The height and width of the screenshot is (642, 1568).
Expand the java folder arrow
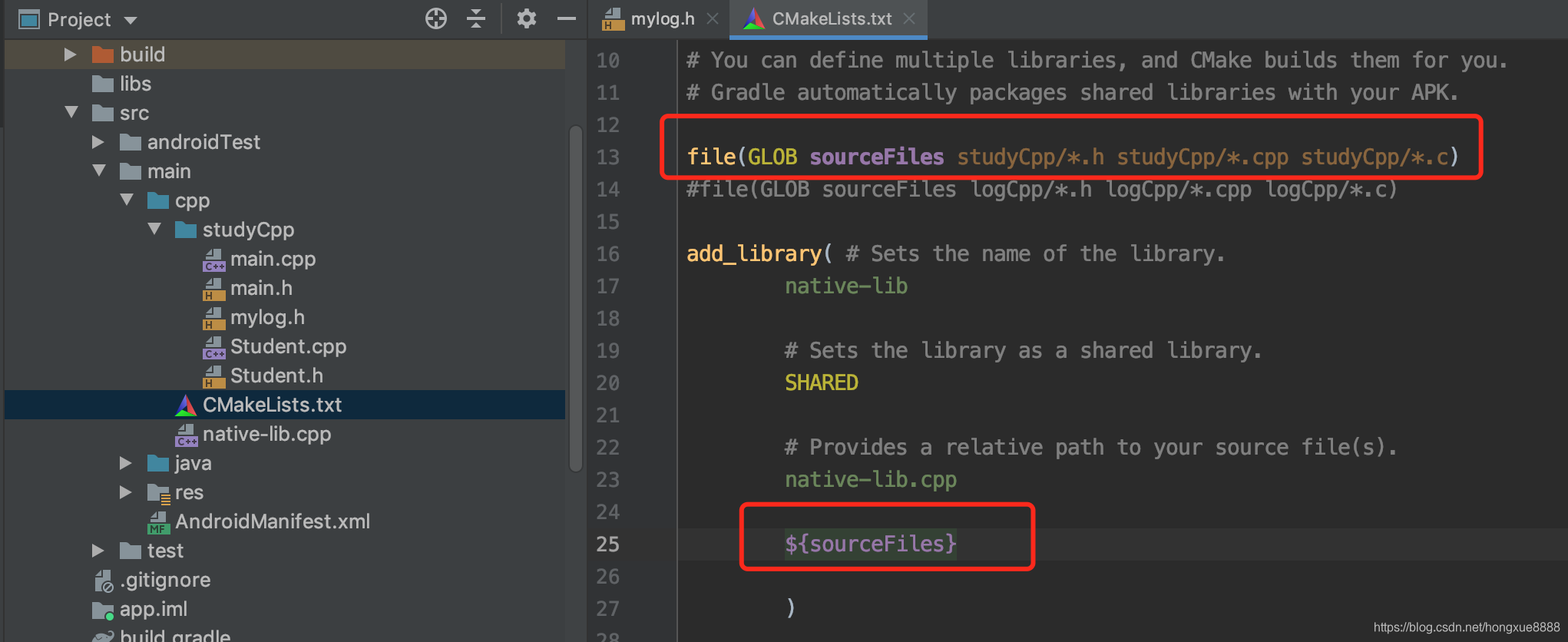(x=125, y=463)
